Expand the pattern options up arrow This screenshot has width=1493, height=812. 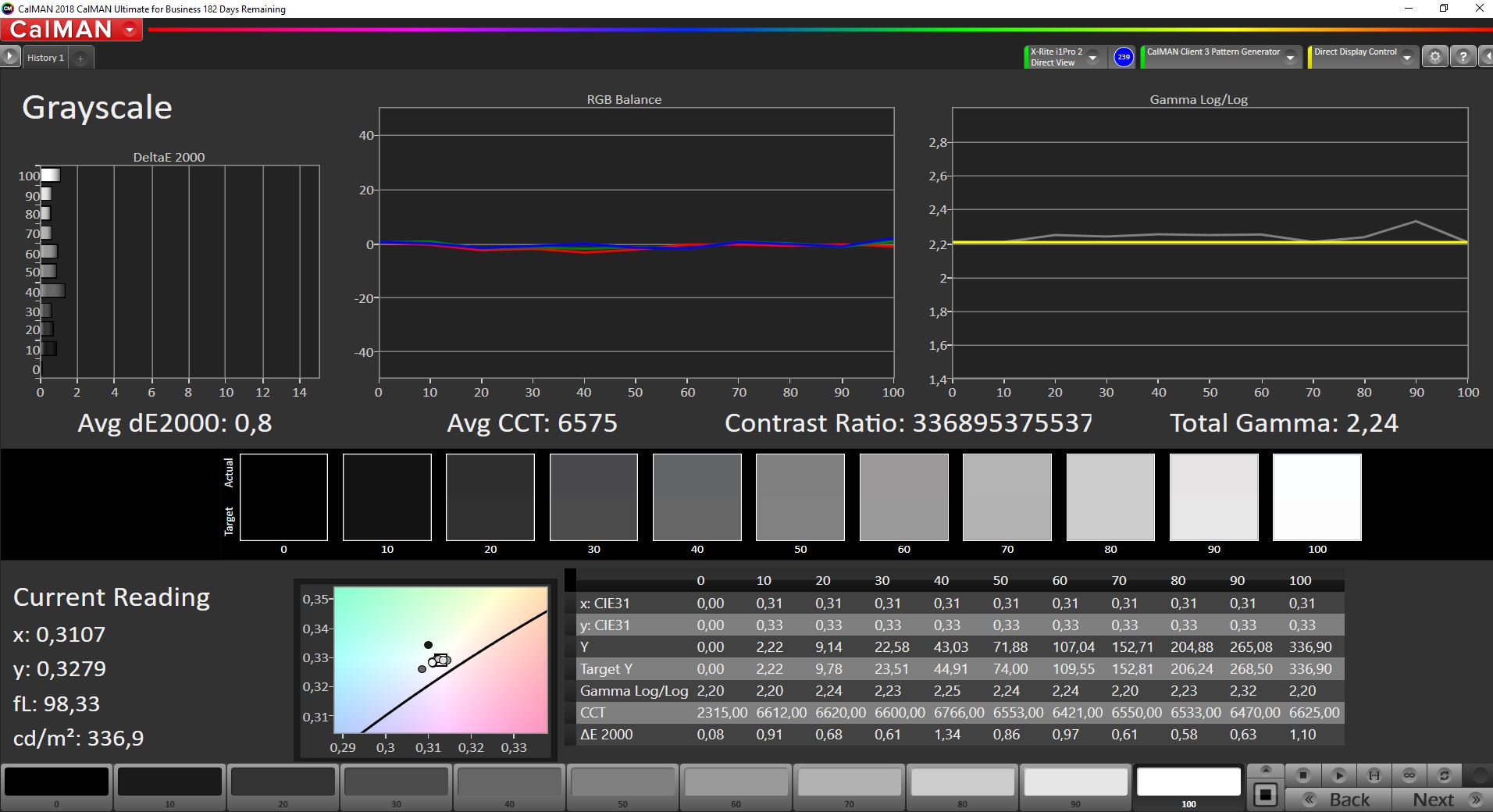click(1266, 770)
